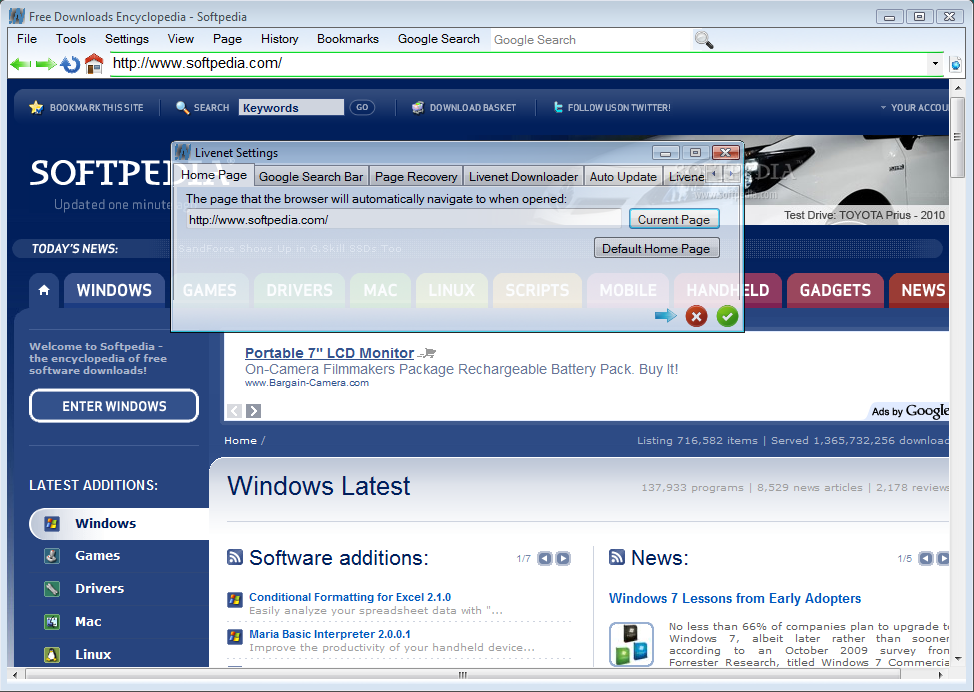The image size is (974, 692).
Task: Click the ENTER WINDOWS button
Action: coord(114,406)
